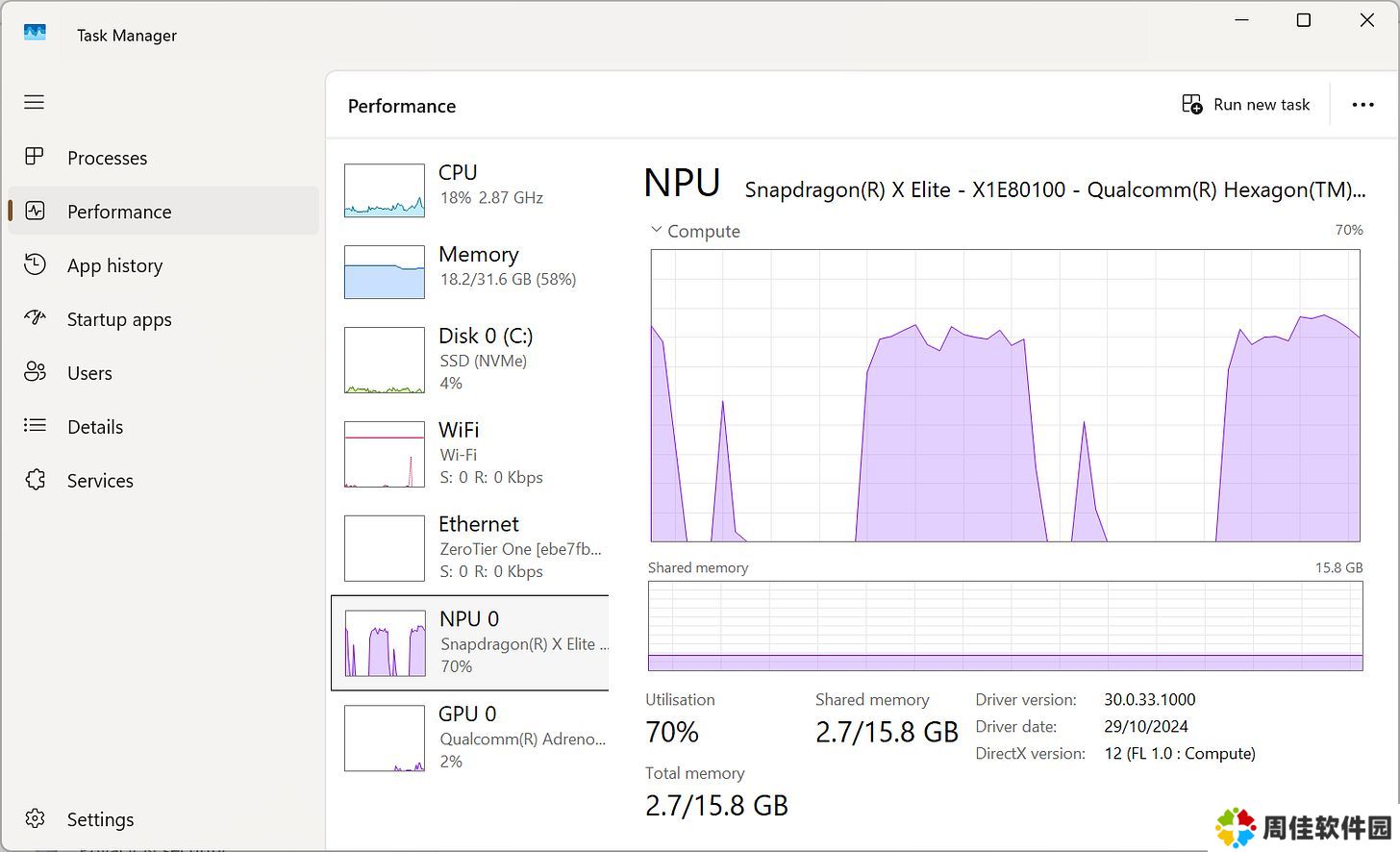Expand the Compute graph dropdown chevron

click(x=656, y=230)
